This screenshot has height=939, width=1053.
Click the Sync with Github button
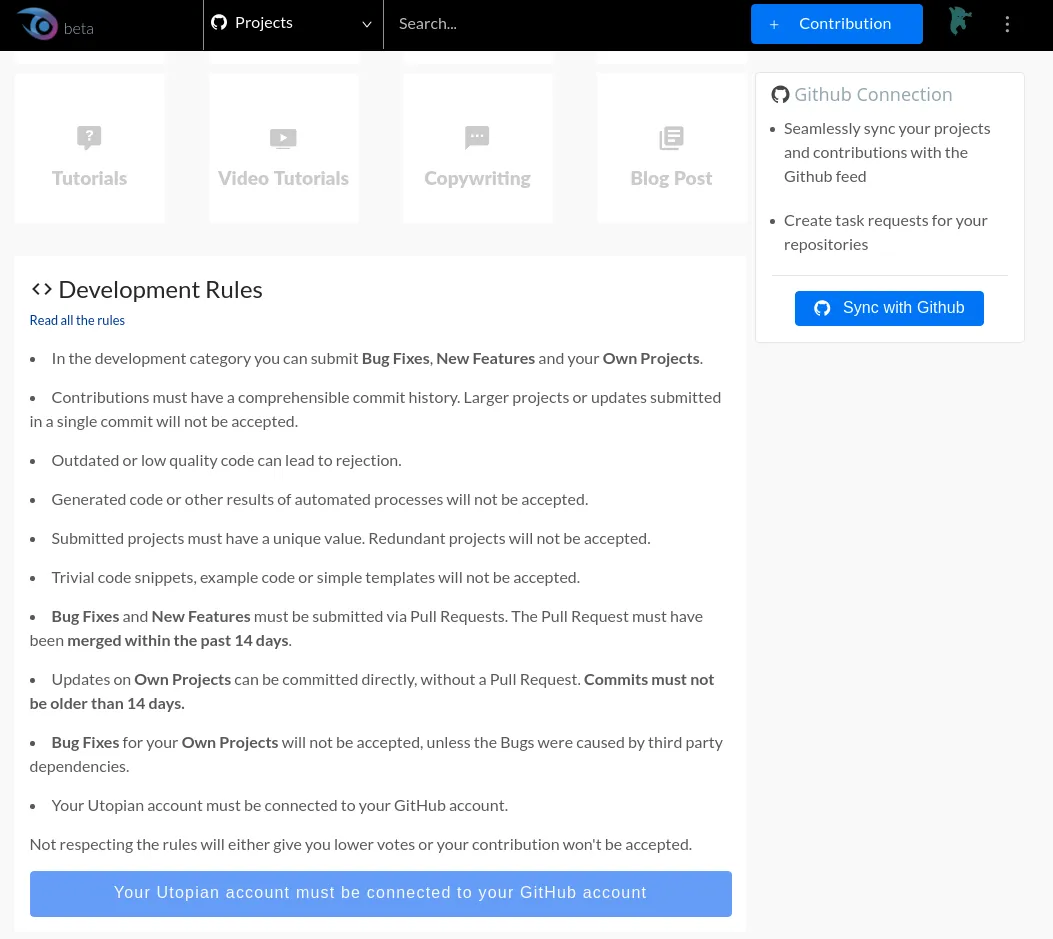pyautogui.click(x=889, y=308)
